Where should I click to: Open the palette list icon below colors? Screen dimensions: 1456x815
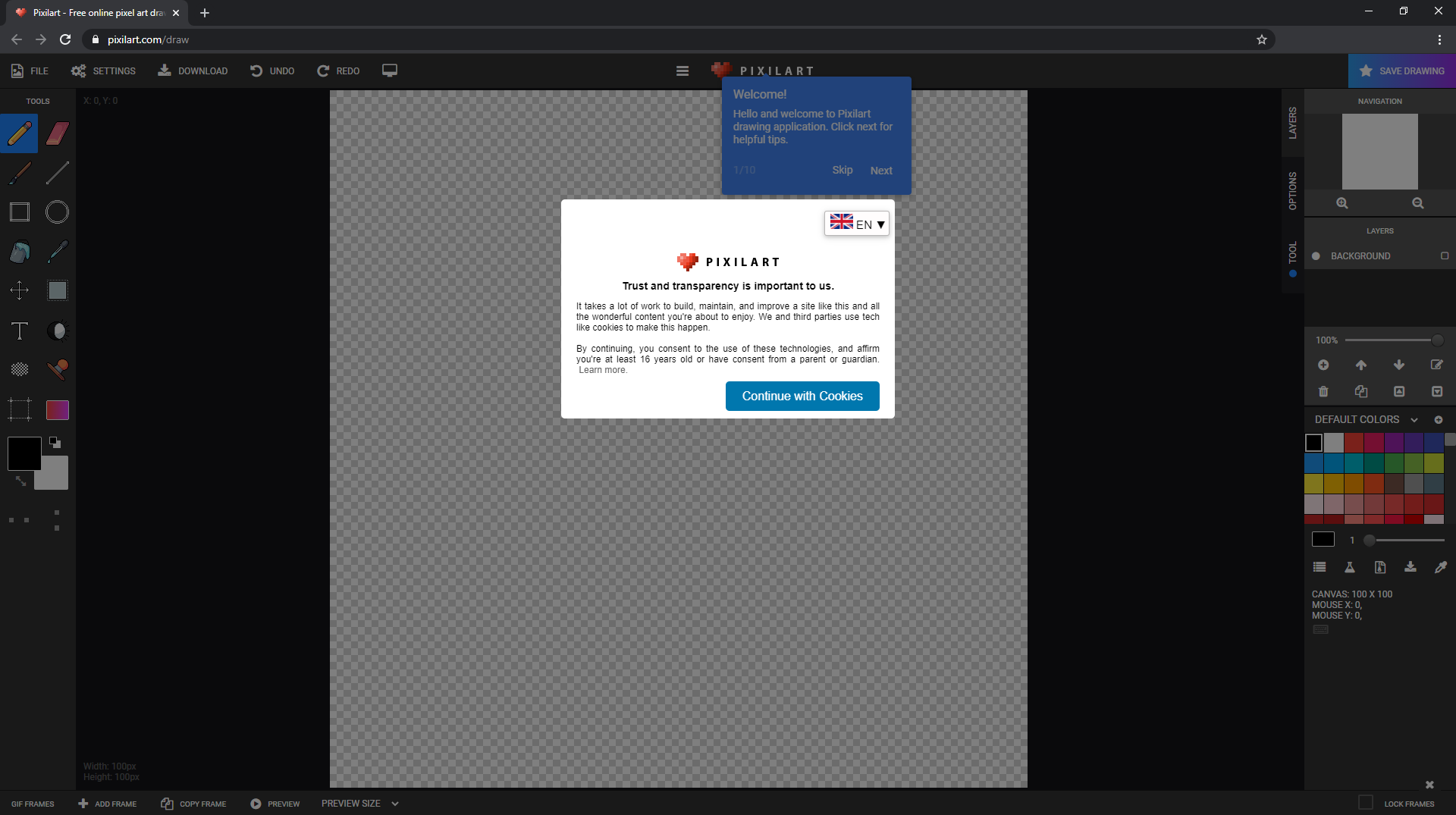click(1319, 567)
